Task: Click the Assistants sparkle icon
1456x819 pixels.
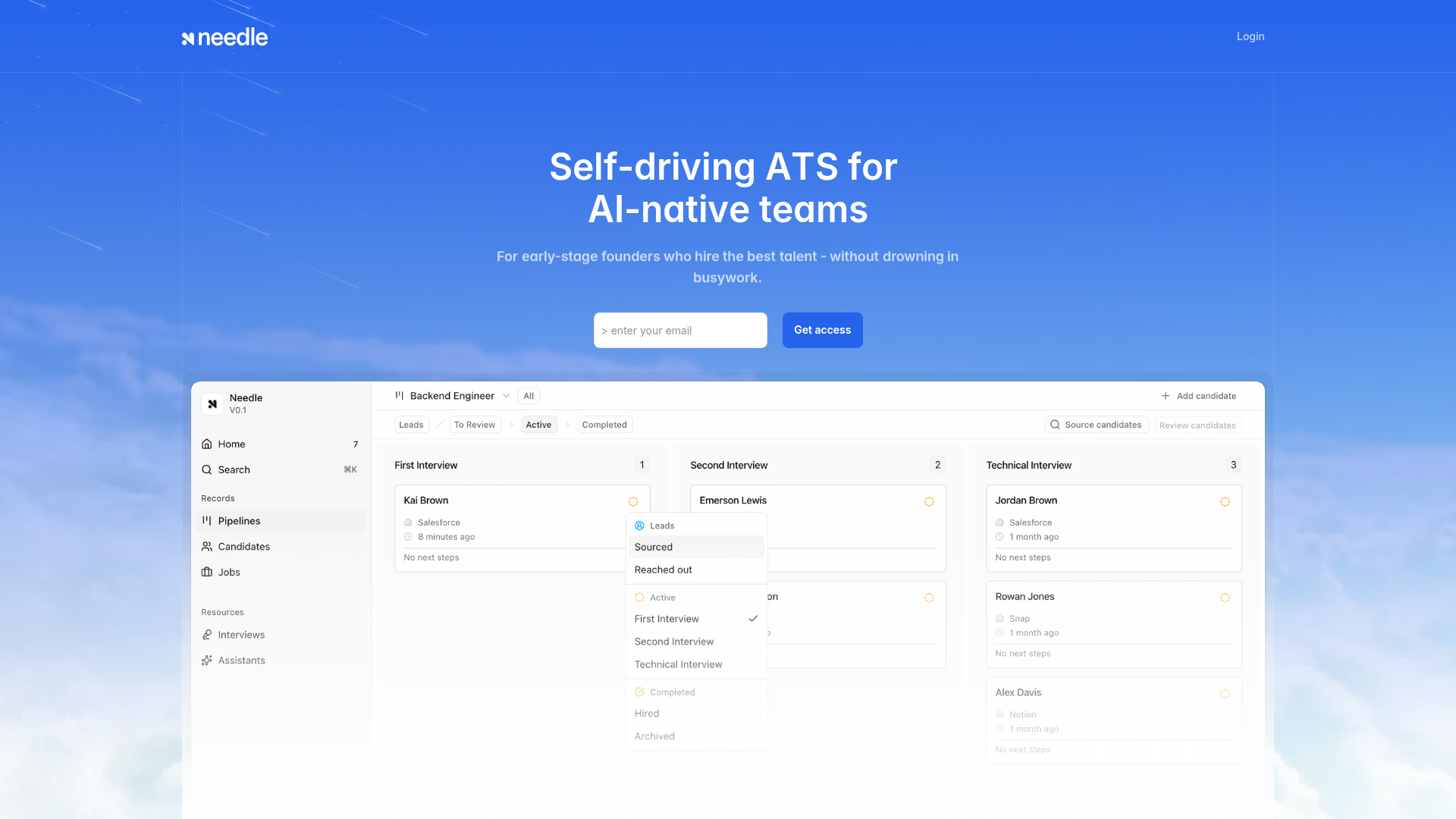Action: point(207,661)
